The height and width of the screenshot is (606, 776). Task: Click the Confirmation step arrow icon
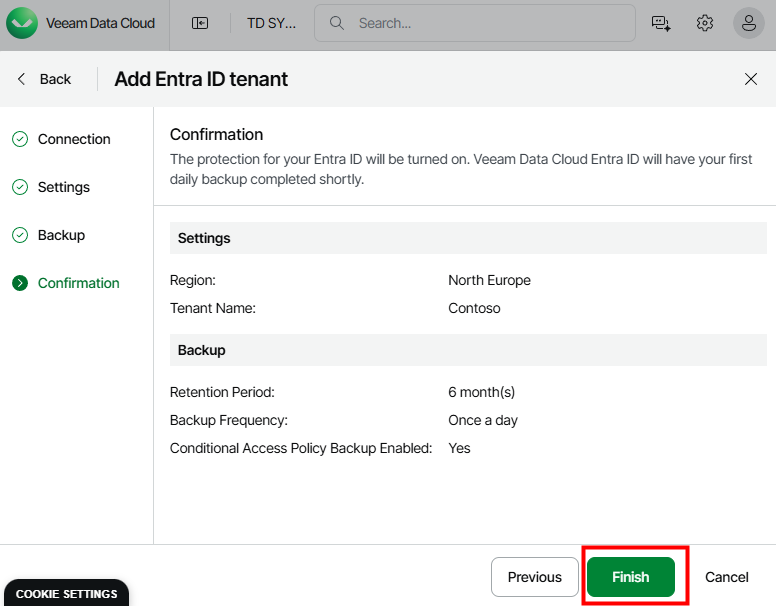tap(20, 283)
